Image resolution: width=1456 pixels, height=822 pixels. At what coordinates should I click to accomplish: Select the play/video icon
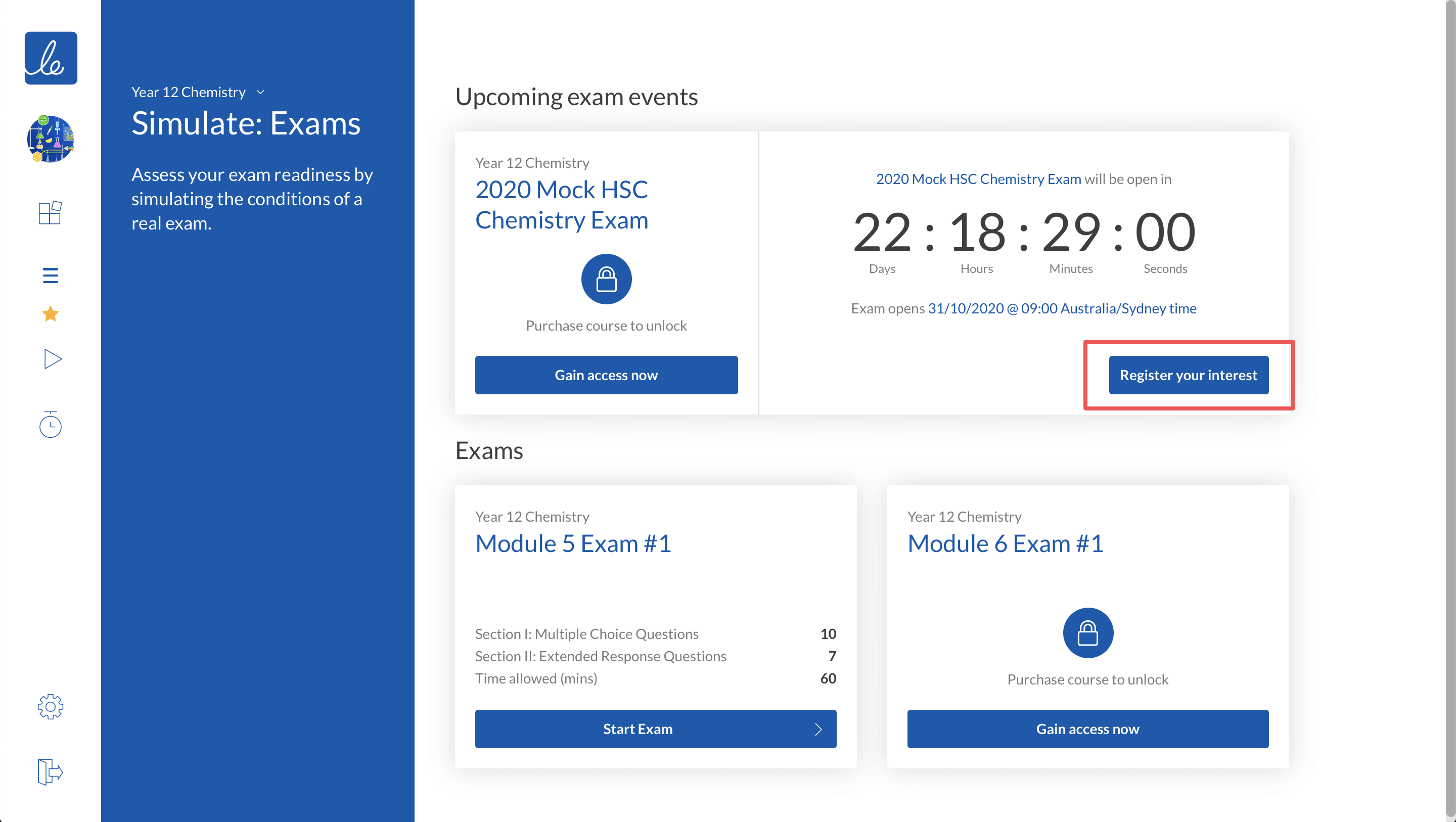[50, 358]
